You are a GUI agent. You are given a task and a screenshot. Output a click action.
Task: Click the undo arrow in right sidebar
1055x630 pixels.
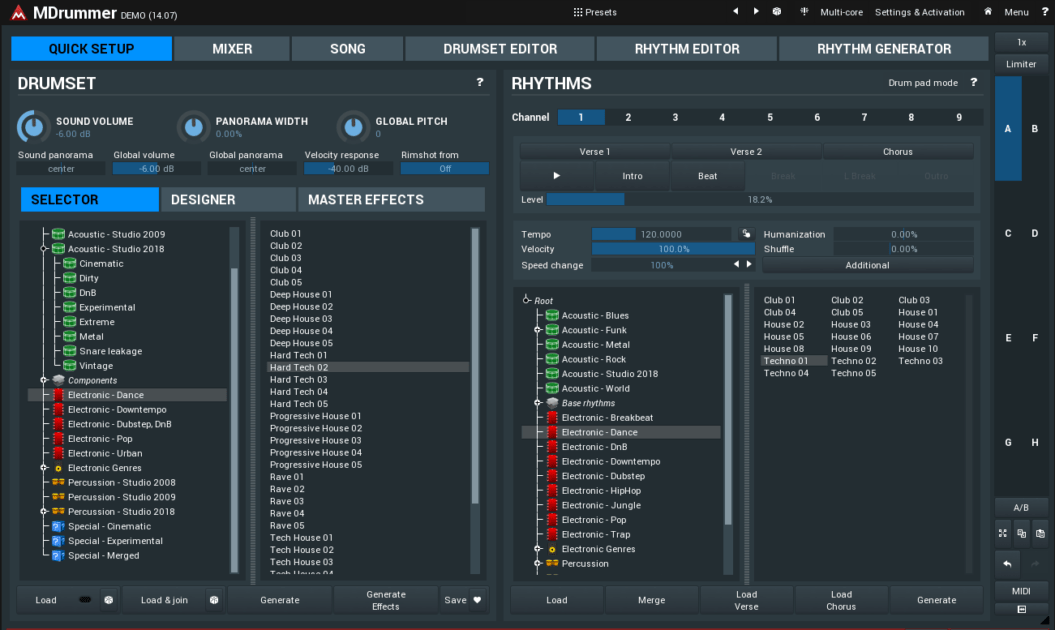[1007, 564]
